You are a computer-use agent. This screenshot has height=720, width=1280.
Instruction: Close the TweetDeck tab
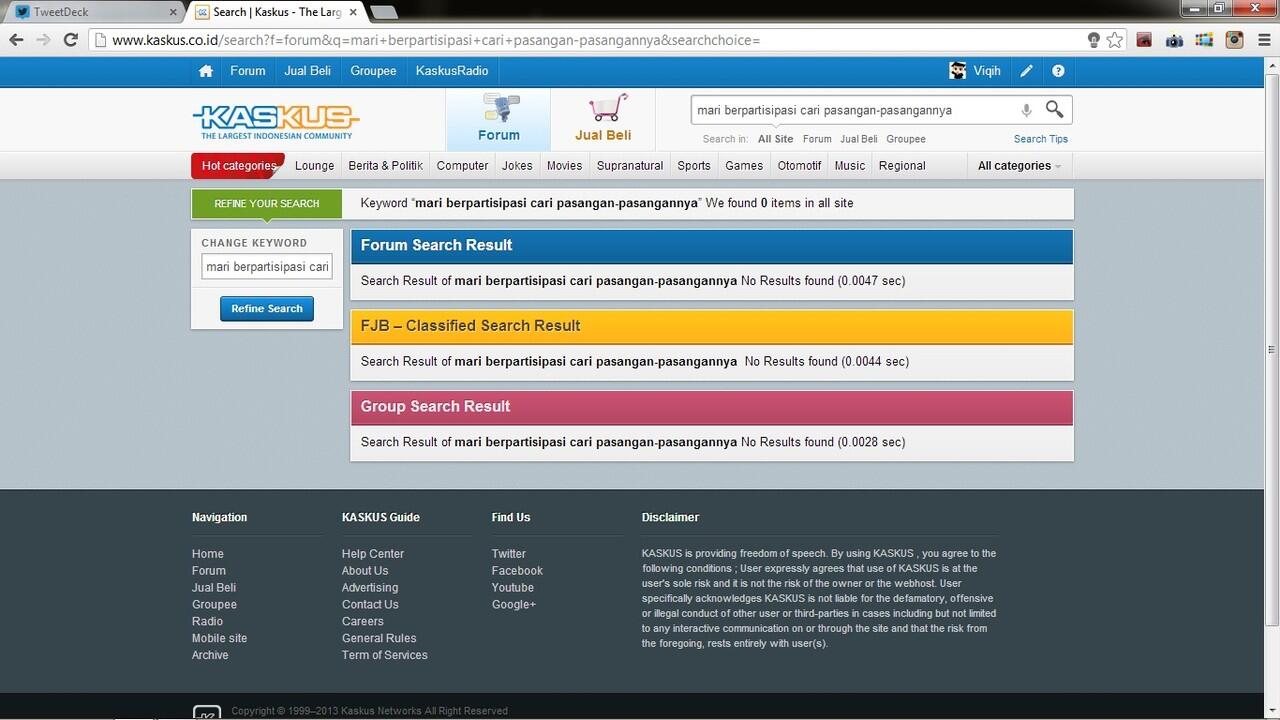[173, 12]
